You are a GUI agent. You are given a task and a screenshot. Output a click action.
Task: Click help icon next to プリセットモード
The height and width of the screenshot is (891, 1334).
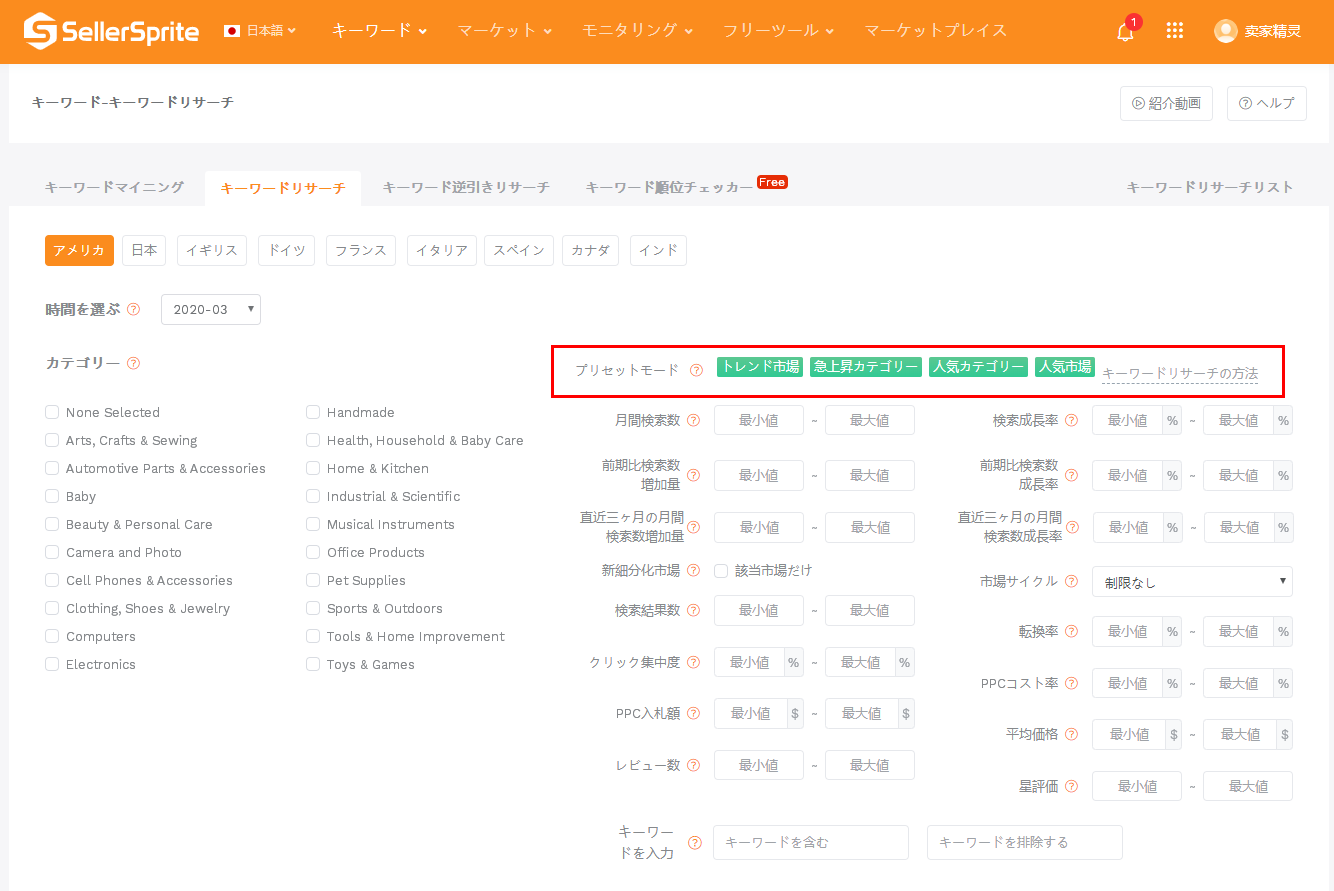697,370
